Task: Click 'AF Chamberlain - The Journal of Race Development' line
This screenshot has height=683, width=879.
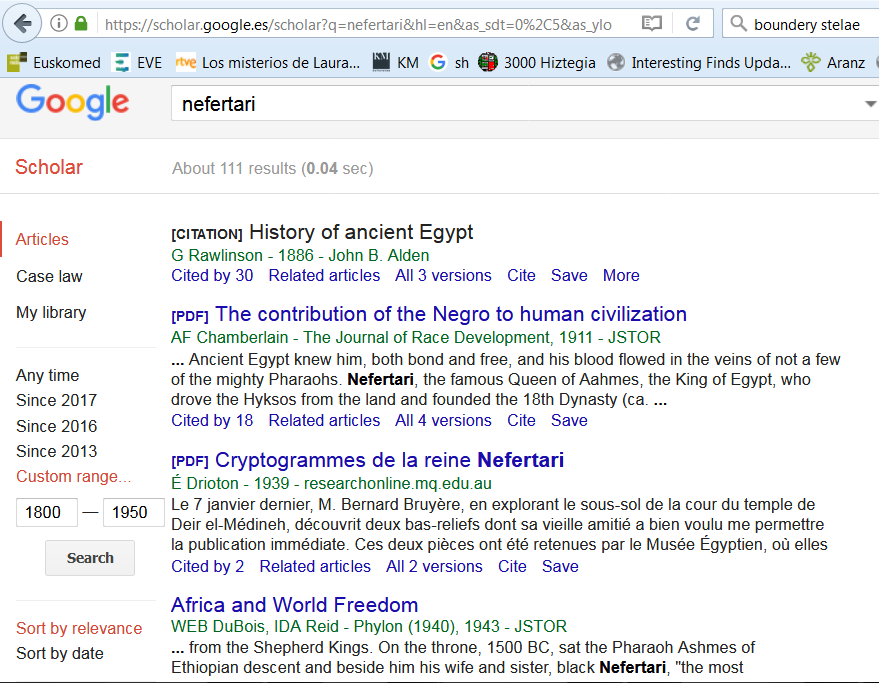Action: pos(416,337)
